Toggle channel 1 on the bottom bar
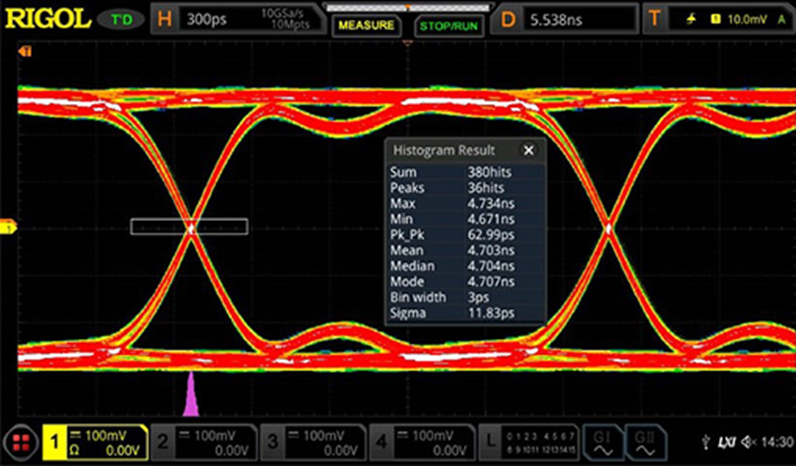This screenshot has width=796, height=466. [x=93, y=441]
